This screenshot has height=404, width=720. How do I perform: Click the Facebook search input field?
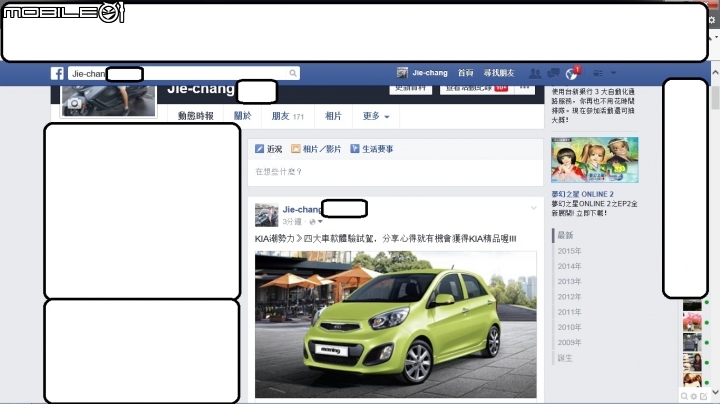[184, 73]
